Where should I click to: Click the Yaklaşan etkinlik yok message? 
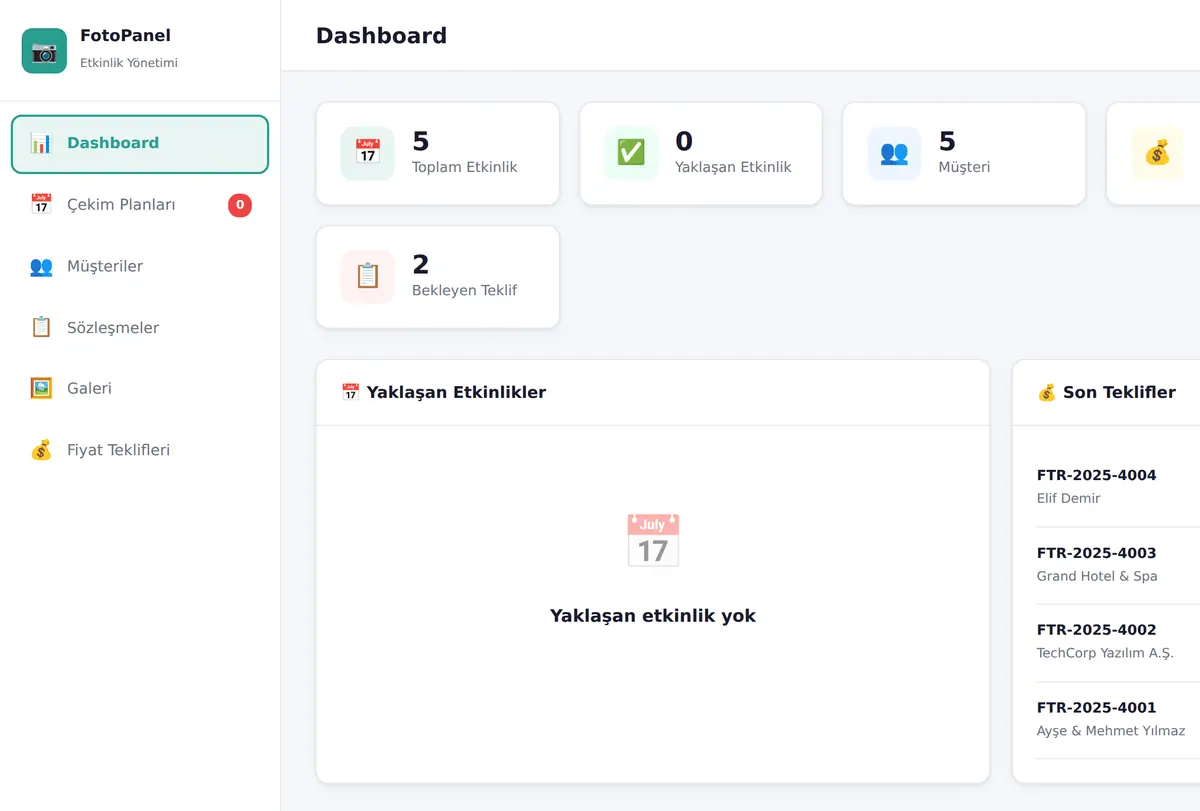(653, 616)
